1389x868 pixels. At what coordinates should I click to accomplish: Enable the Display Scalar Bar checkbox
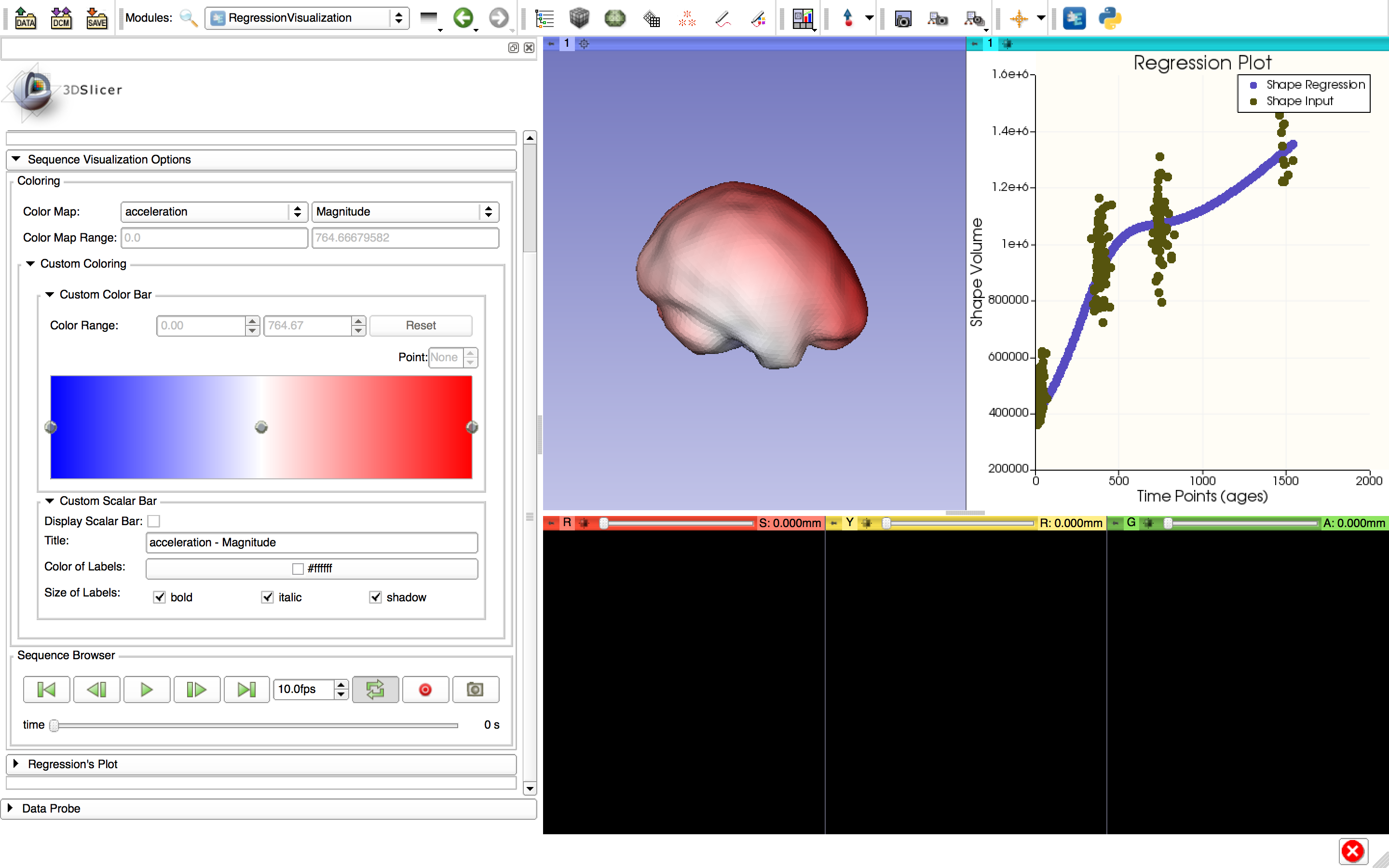(154, 521)
